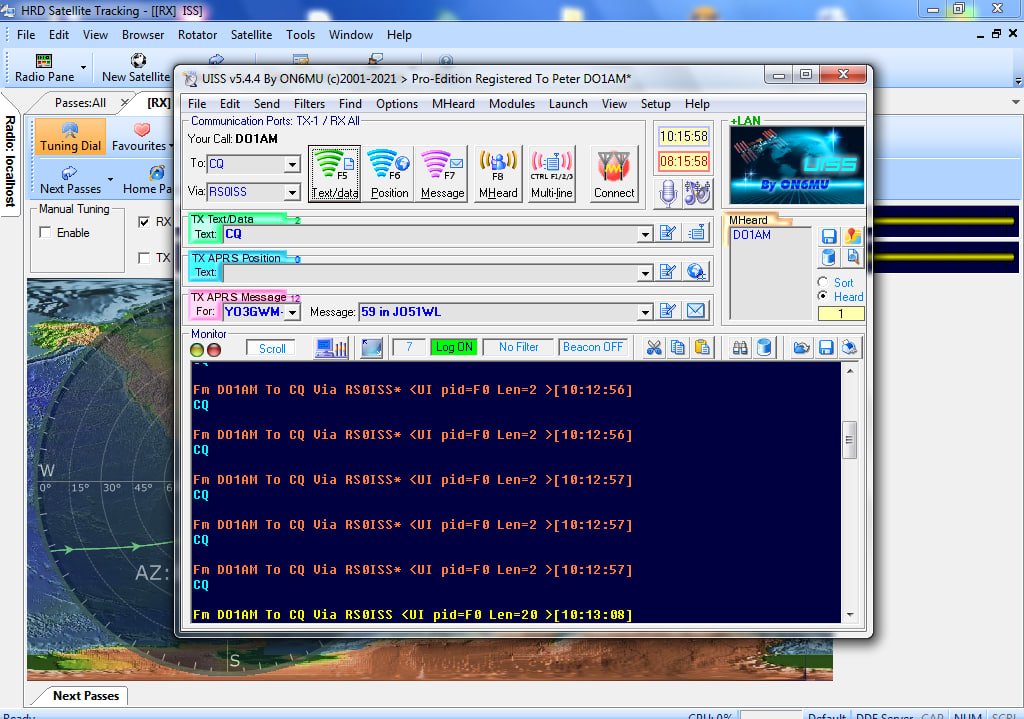Screen dimensions: 1024x719
Task: Toggle the green Log ON button
Action: tap(454, 347)
